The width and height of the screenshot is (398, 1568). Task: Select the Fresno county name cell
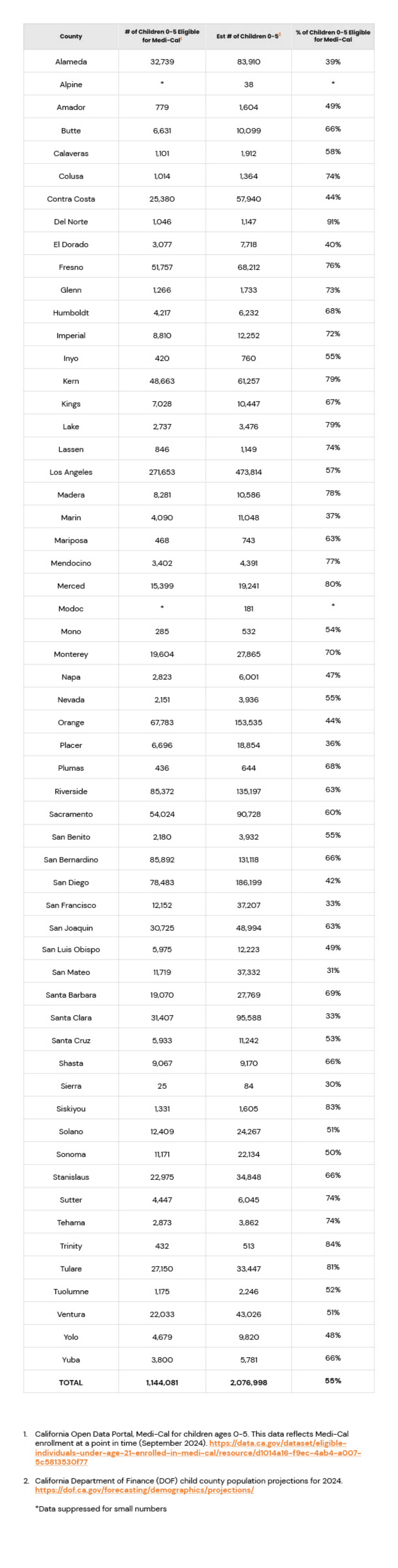coord(71,267)
